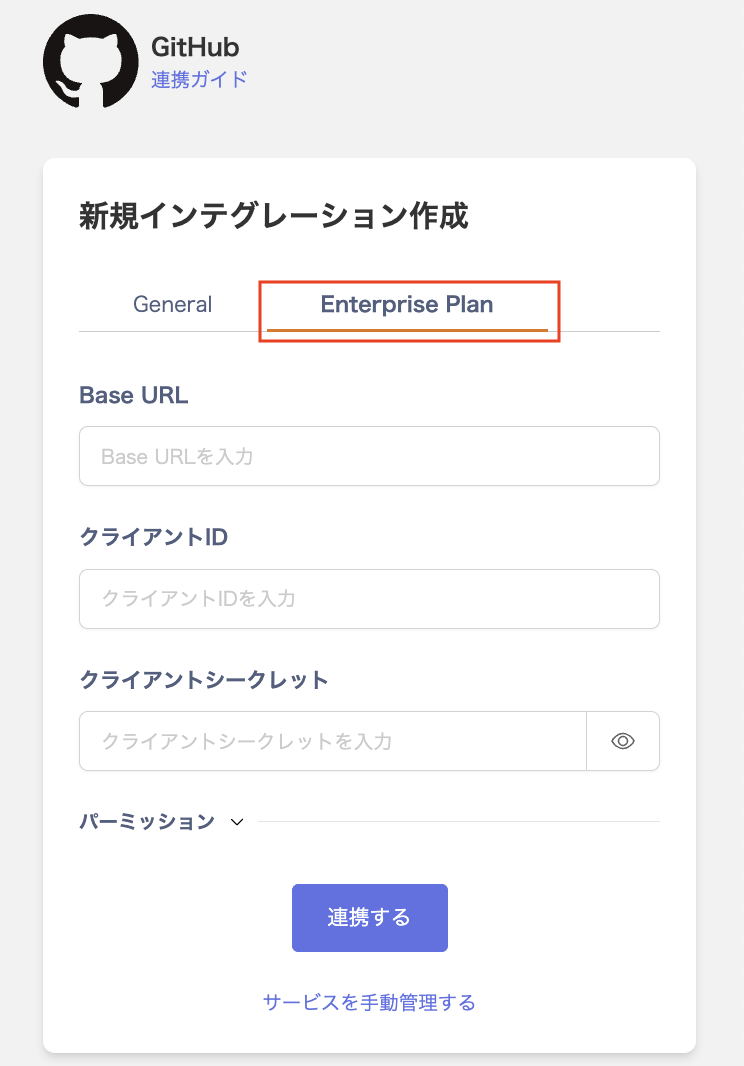
Task: Open the サービスを手動管理する link
Action: pos(369,1002)
